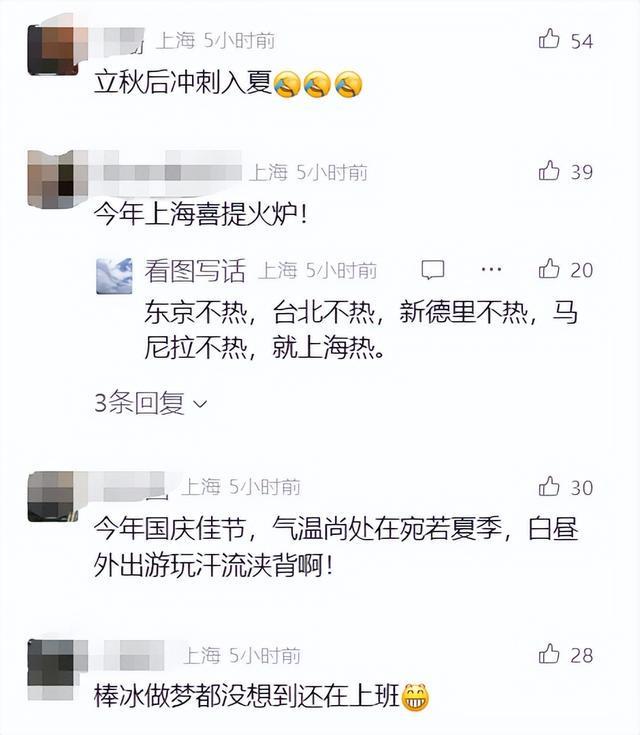Screen dimensions: 640x735
Task: Like the 今年上海喜提火炉 comment
Action: [549, 170]
